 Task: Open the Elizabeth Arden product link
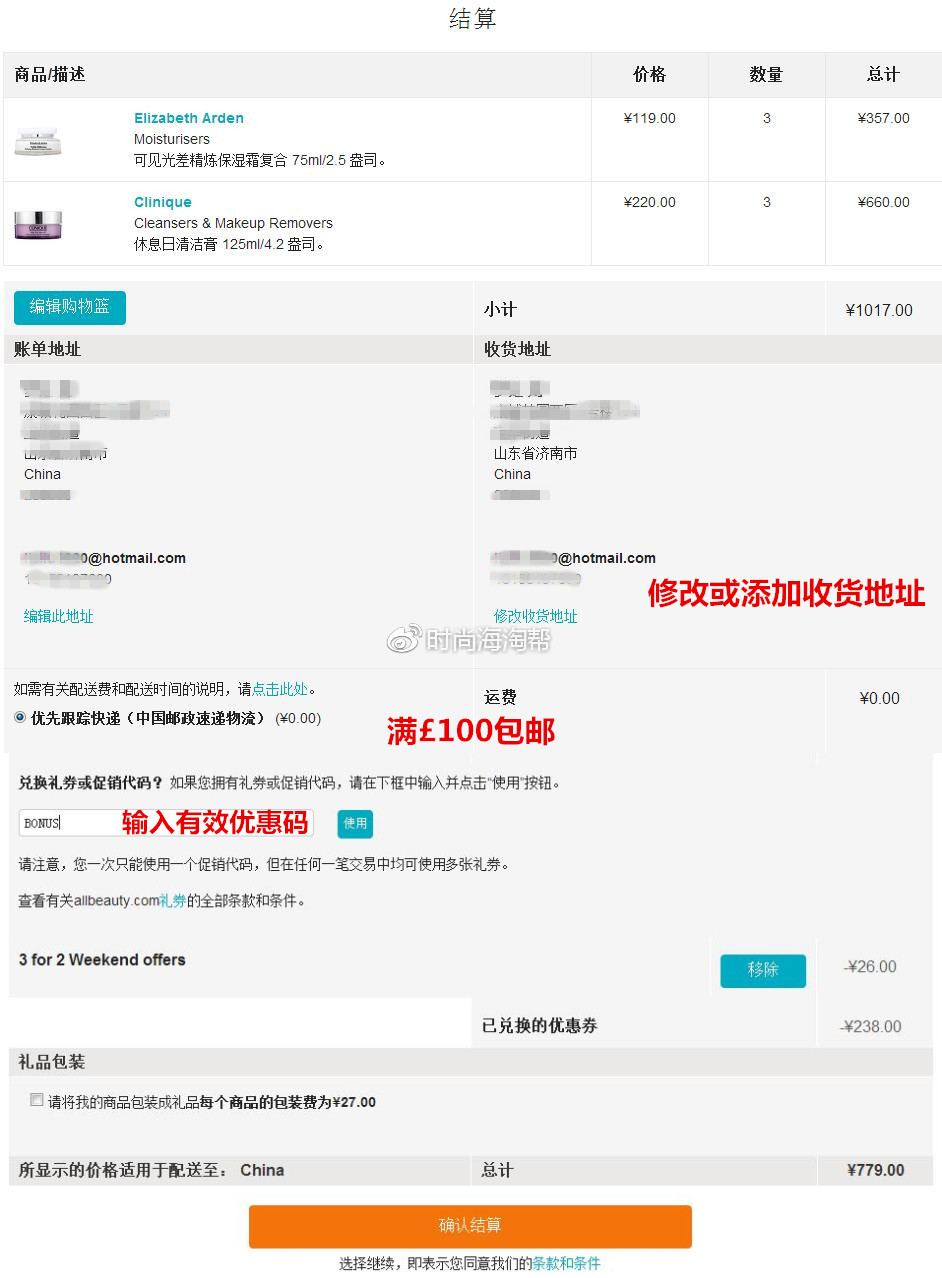point(189,118)
